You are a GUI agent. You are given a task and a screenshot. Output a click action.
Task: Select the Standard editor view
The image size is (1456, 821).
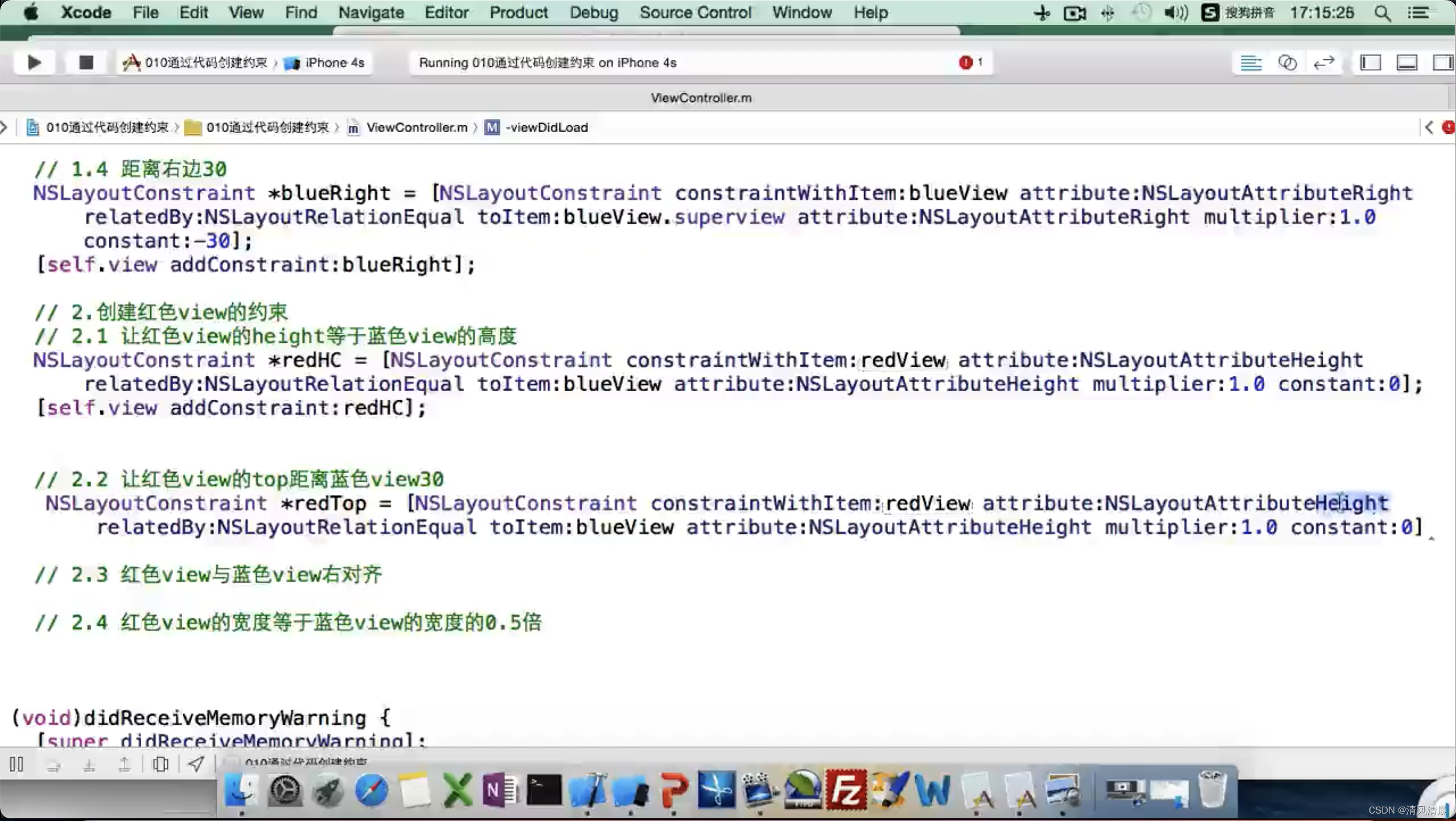(1251, 63)
